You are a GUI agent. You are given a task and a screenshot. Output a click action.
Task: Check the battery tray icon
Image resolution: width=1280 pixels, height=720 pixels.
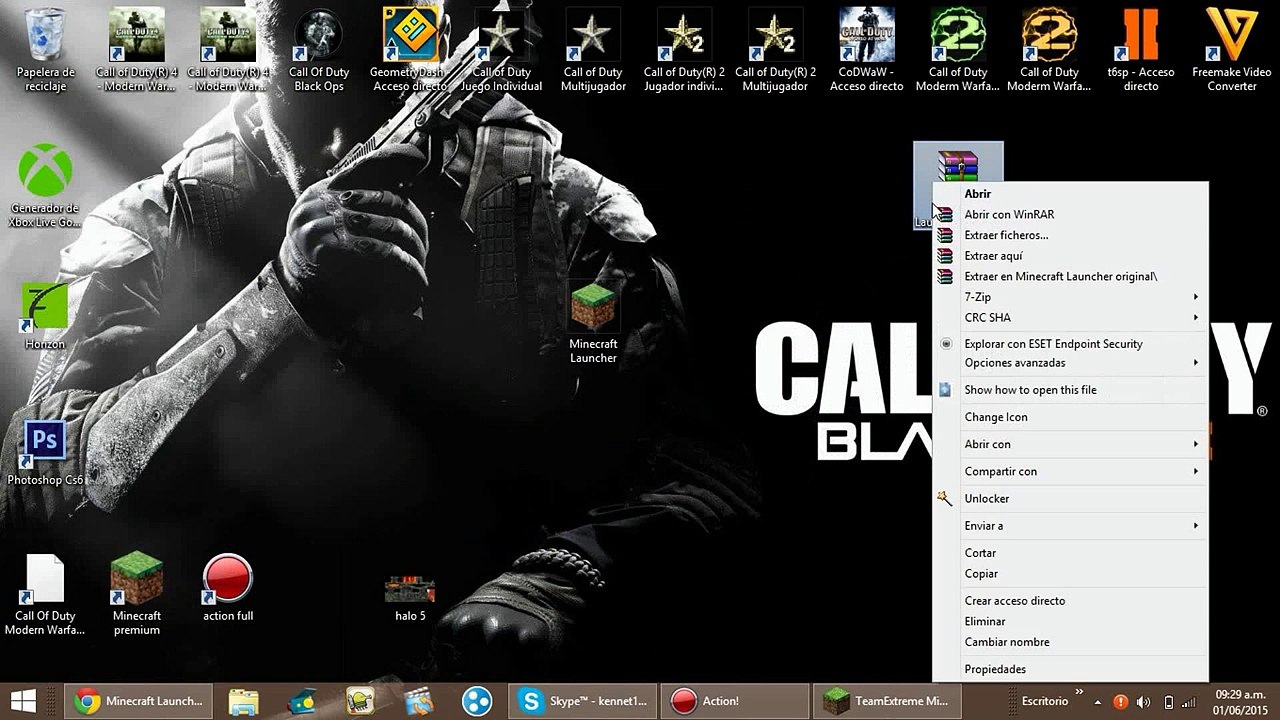(x=1168, y=702)
